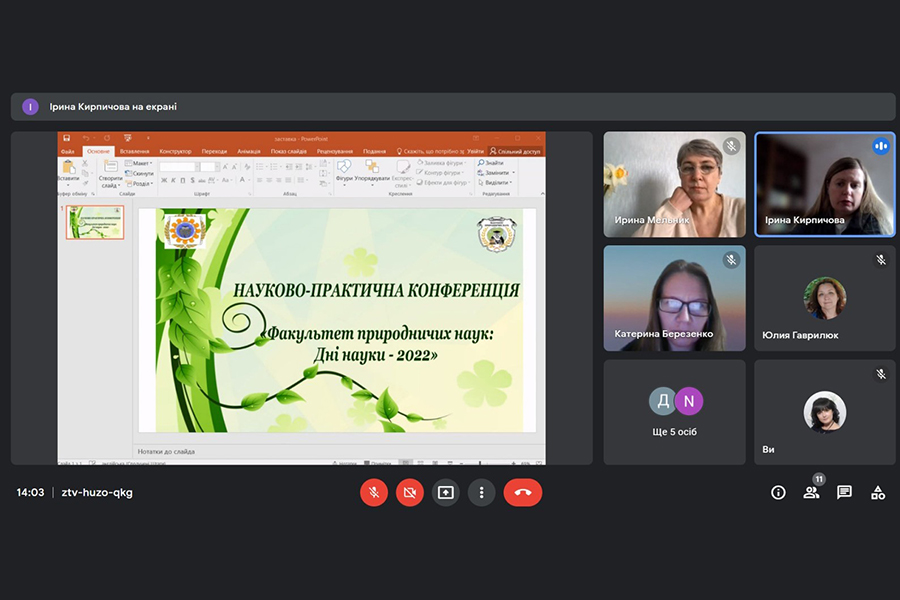This screenshot has height=600, width=900.
Task: Click the Save icon in PowerPoint title bar
Action: (x=67, y=138)
